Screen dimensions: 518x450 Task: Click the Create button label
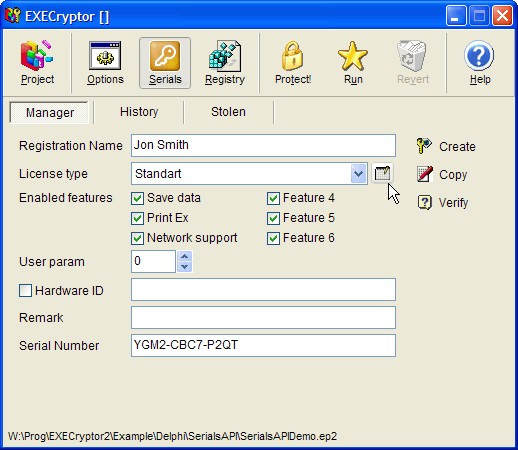[x=457, y=147]
